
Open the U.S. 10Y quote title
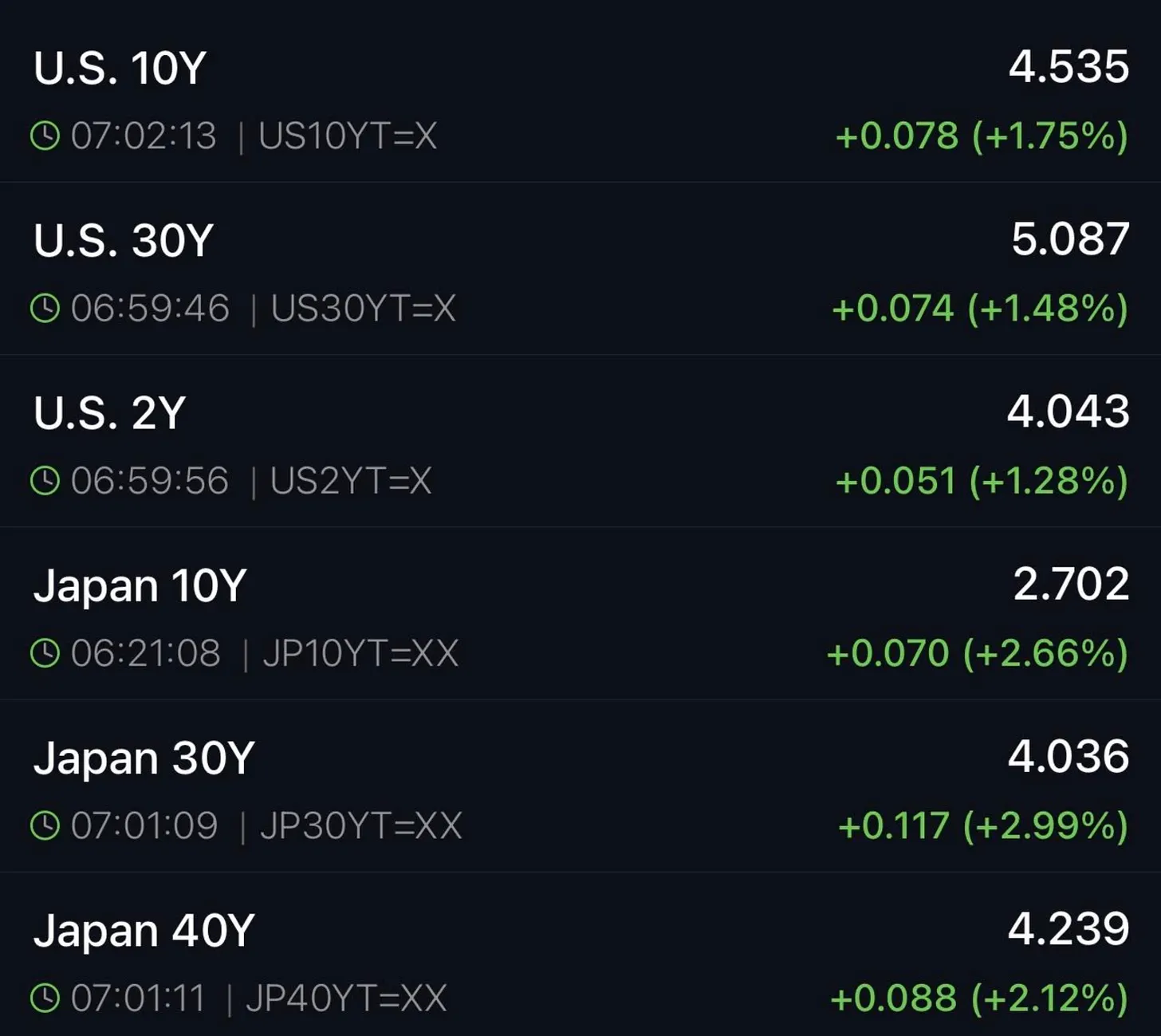click(x=120, y=68)
